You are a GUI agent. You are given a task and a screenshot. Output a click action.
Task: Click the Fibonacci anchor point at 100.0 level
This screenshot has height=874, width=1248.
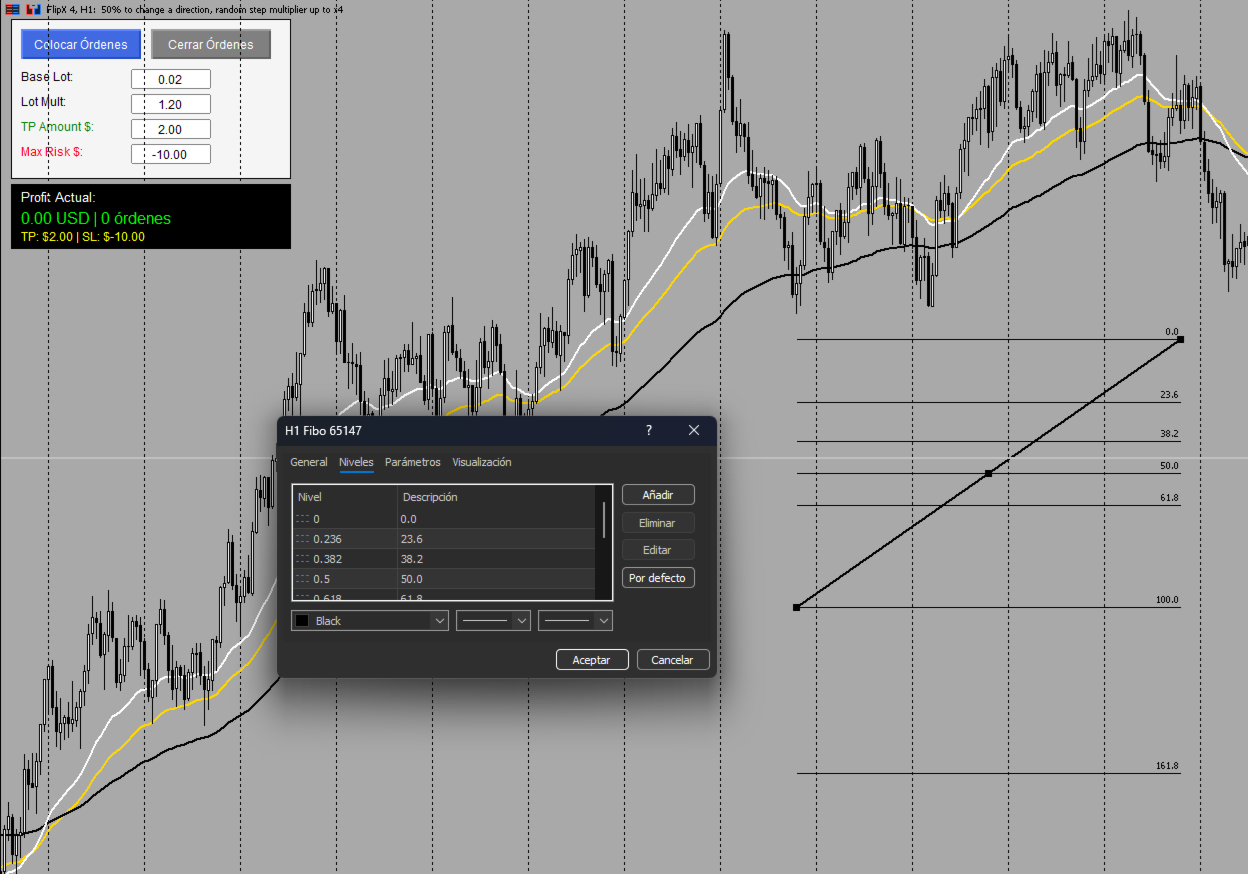[x=797, y=607]
